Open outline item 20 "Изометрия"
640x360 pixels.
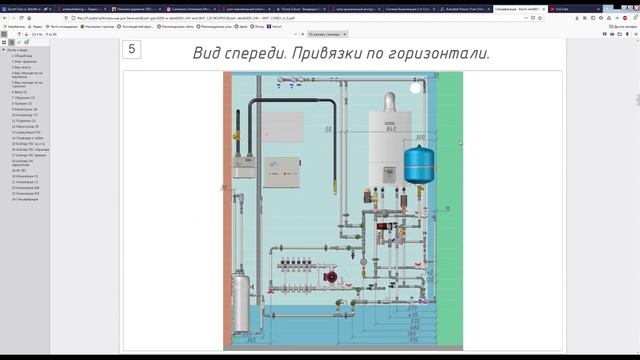tap(24, 176)
